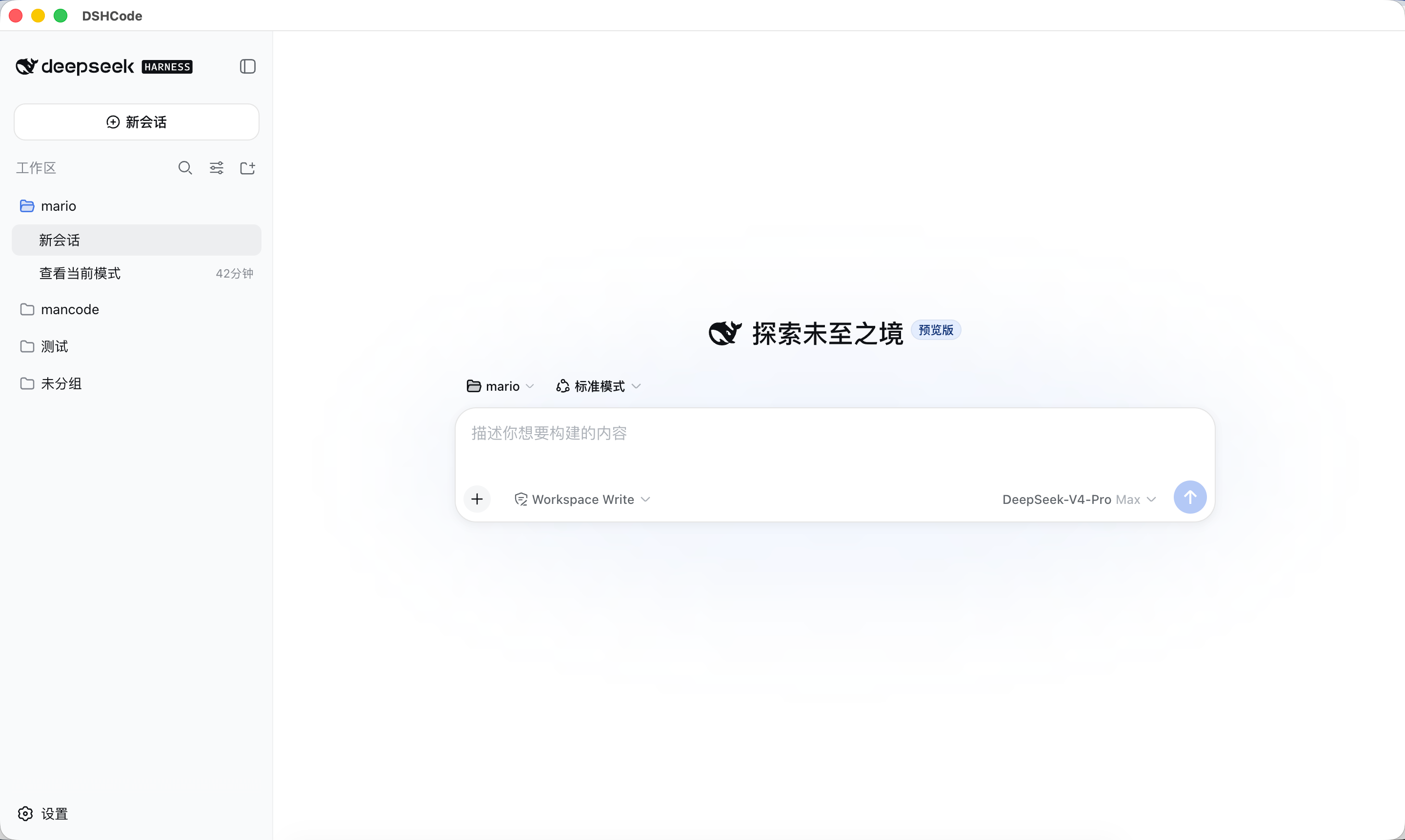Image resolution: width=1405 pixels, height=840 pixels.
Task: Open the 标准模式 mode dropdown
Action: pyautogui.click(x=598, y=386)
